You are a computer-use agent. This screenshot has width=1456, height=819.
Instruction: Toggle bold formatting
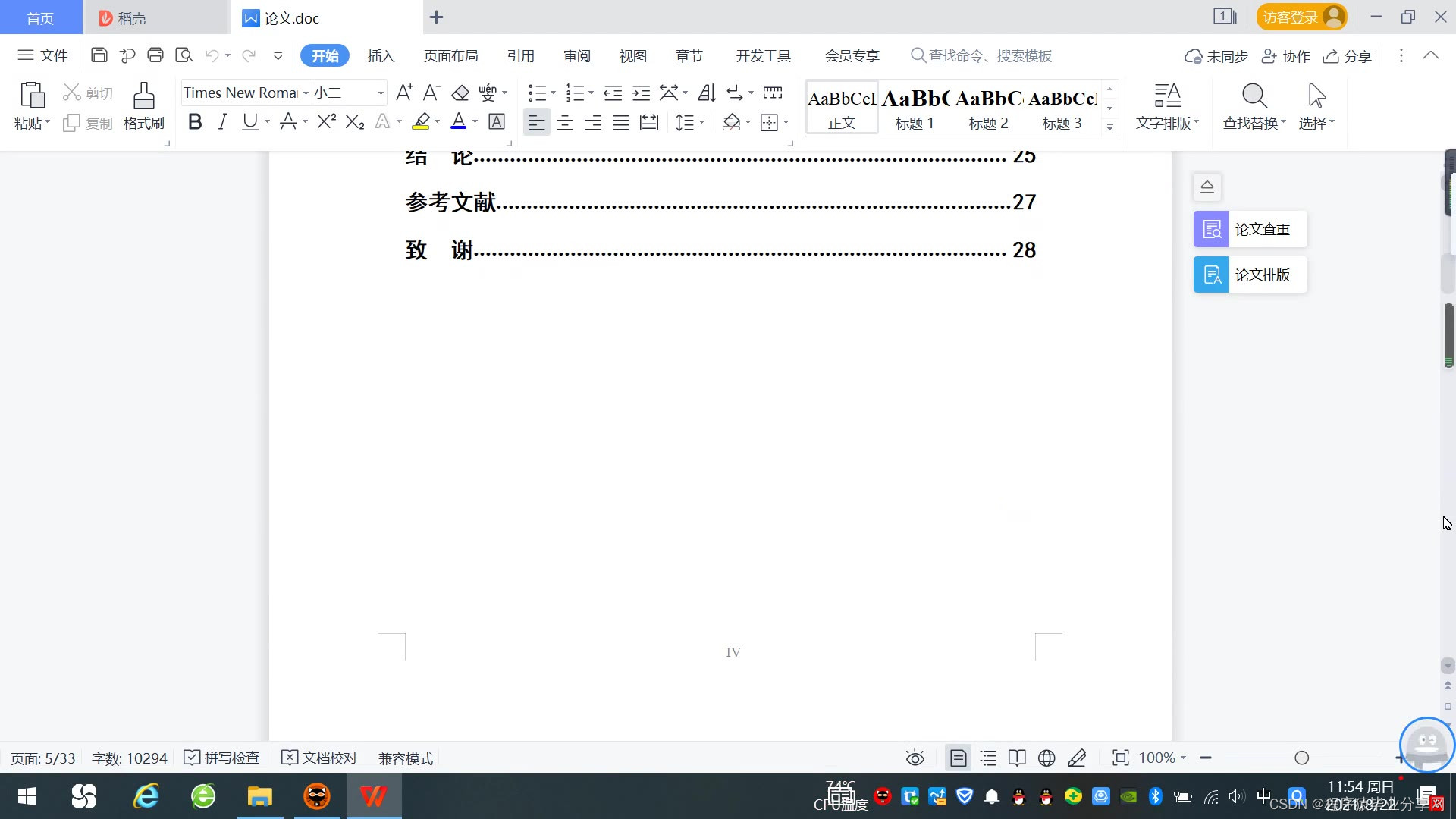(x=195, y=122)
